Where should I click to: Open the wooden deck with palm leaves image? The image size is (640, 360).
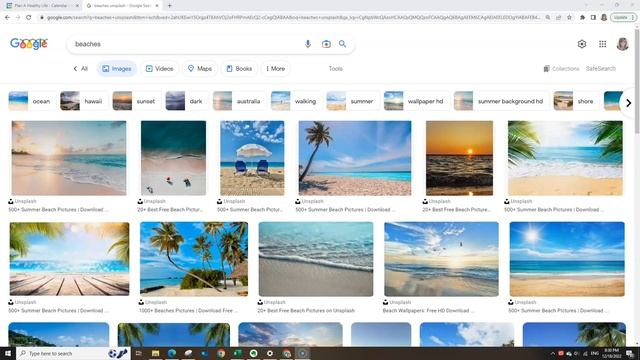(69, 259)
